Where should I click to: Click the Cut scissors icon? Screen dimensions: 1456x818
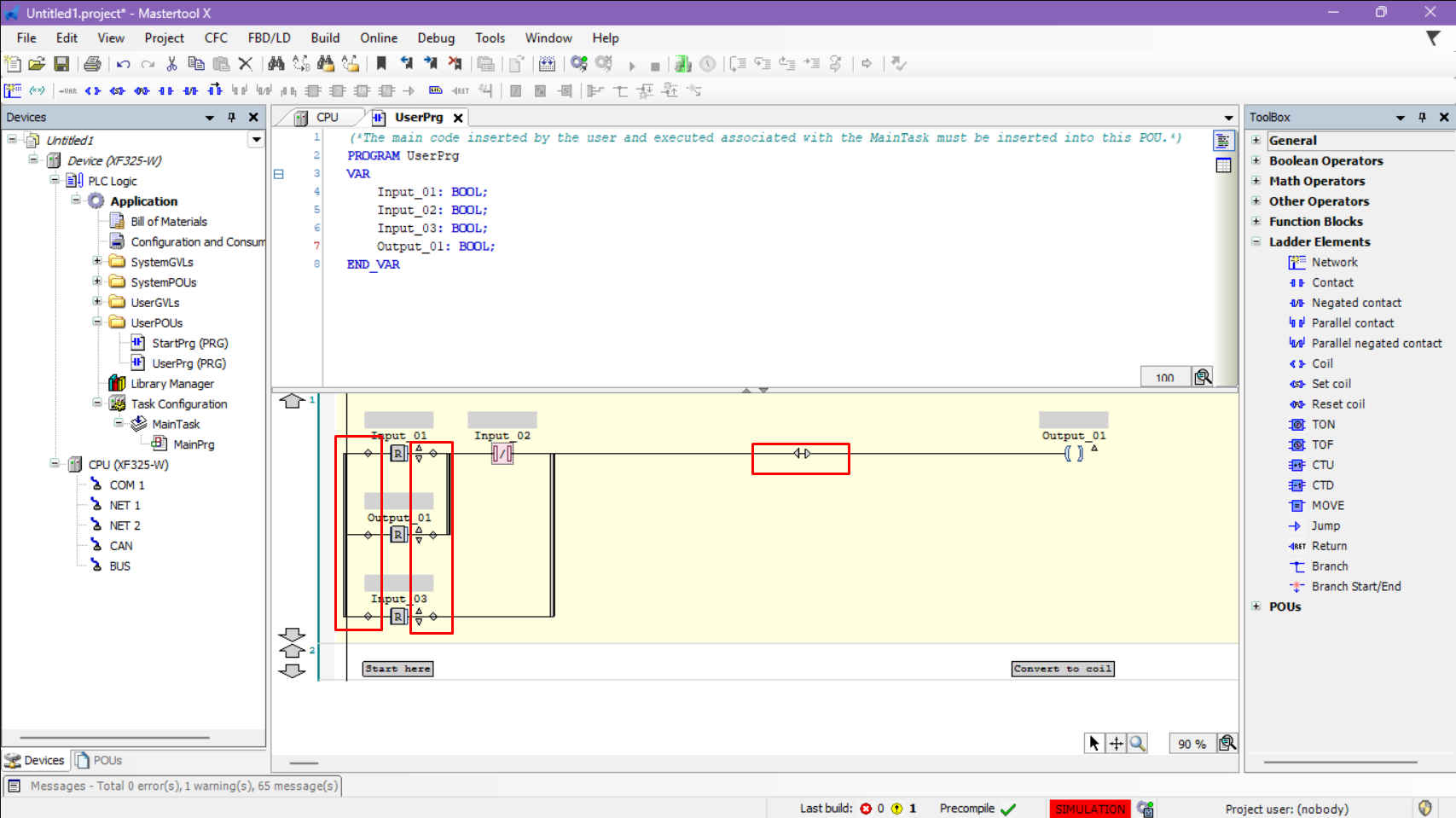point(171,64)
